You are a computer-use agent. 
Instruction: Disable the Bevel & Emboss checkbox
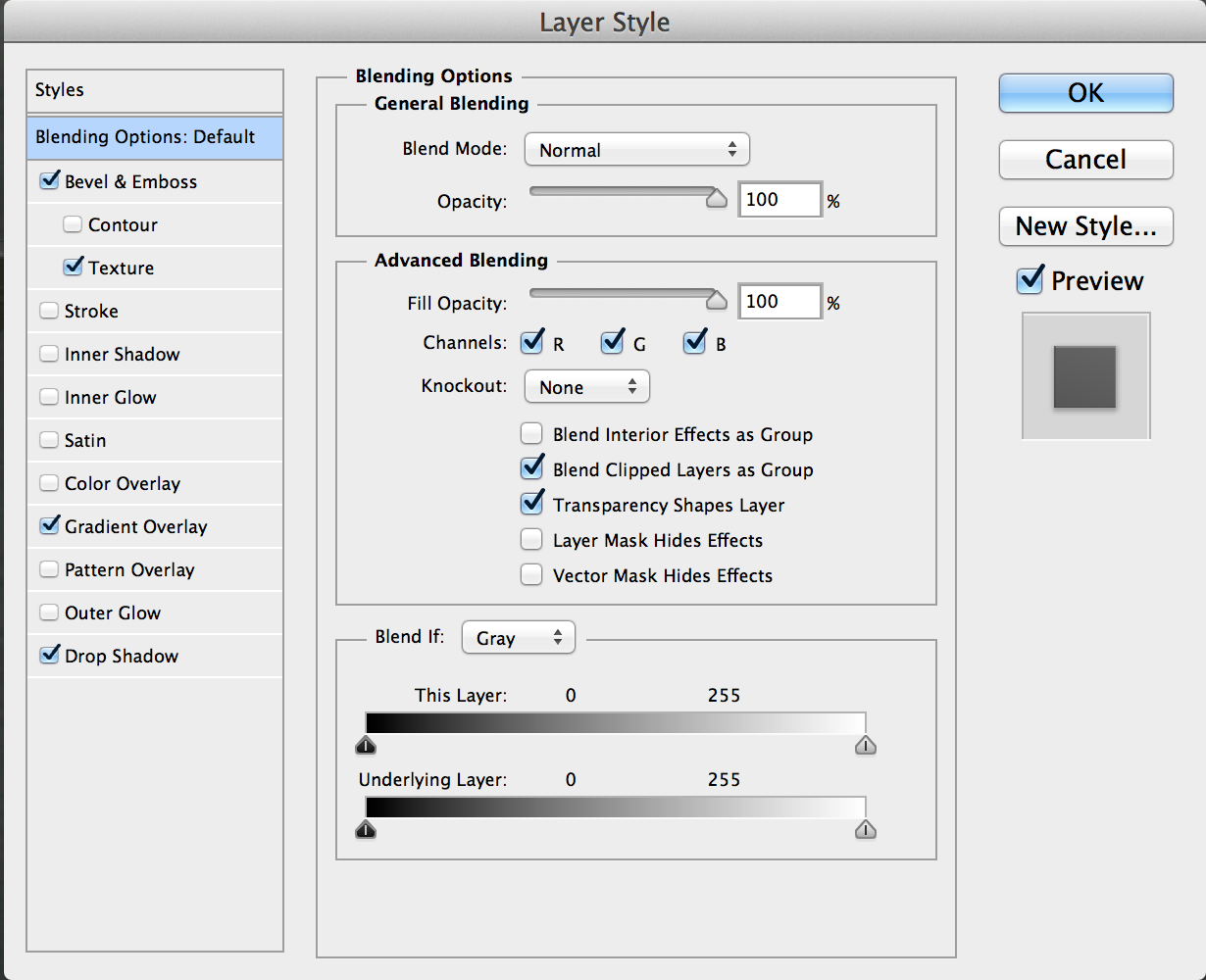49,181
